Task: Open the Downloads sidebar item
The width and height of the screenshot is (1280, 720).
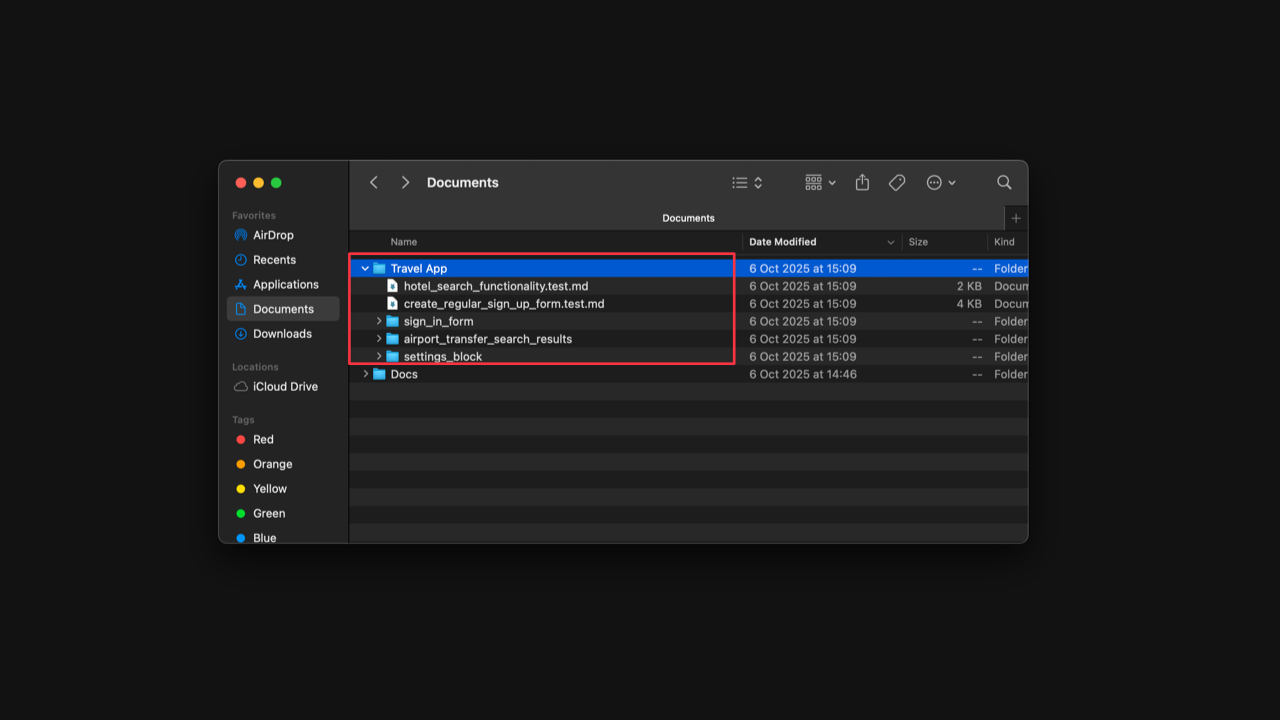Action: (x=283, y=333)
